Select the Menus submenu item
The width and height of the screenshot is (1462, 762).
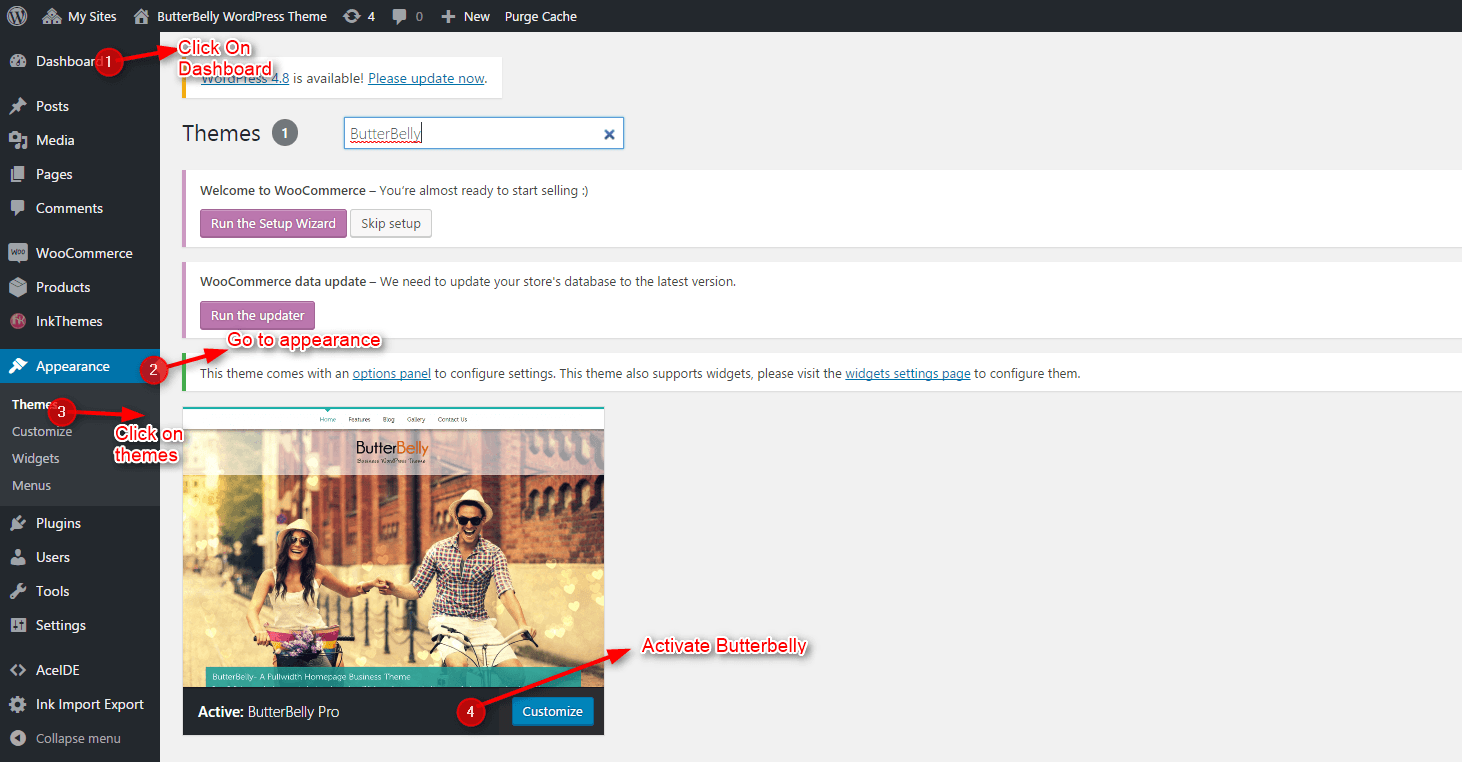(31, 485)
